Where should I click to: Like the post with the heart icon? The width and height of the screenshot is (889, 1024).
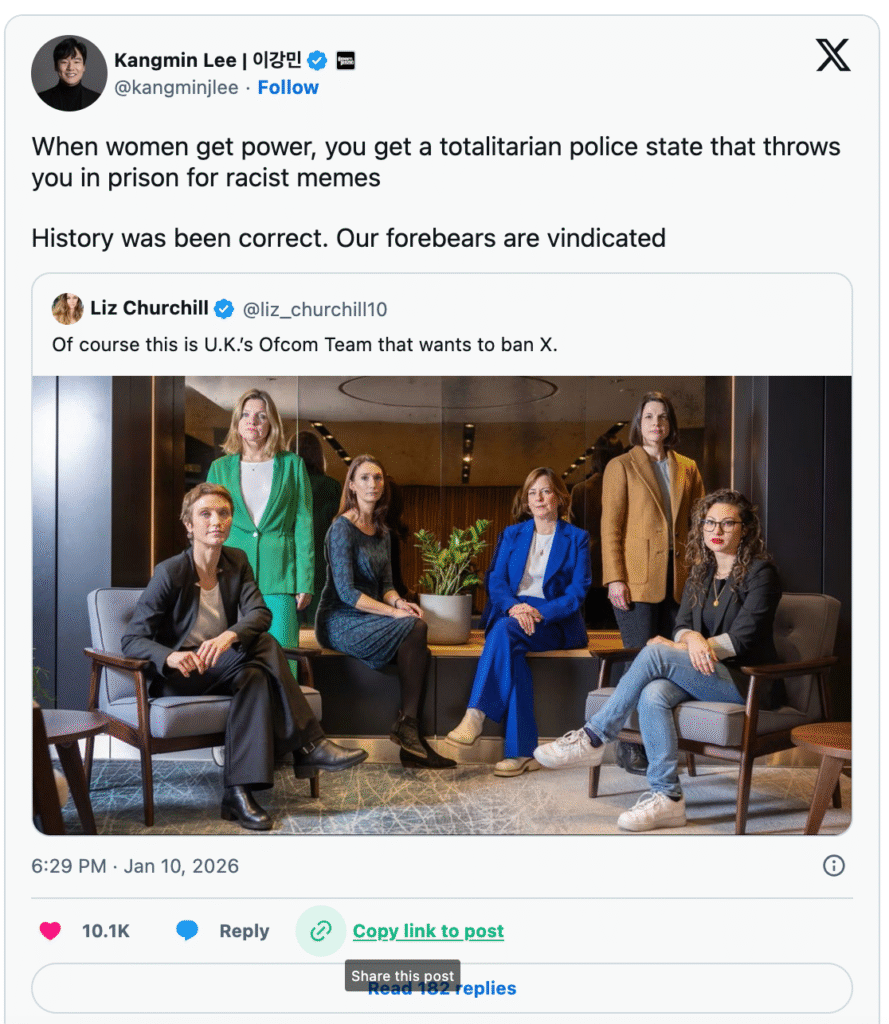[49, 931]
